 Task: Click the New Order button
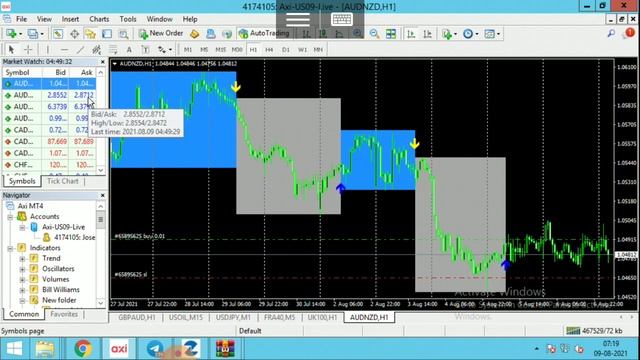point(161,33)
